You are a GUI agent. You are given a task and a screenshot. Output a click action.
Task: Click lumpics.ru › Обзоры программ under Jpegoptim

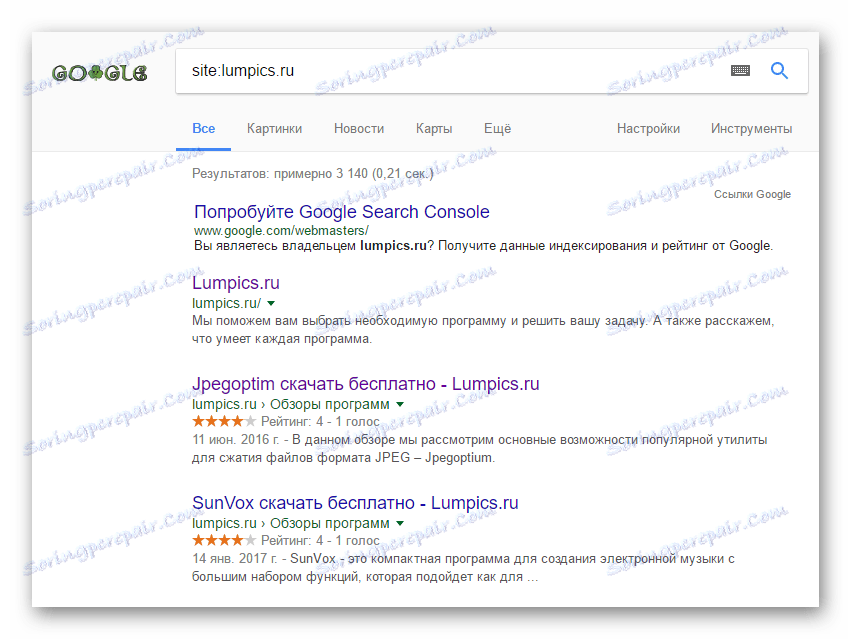coord(290,404)
